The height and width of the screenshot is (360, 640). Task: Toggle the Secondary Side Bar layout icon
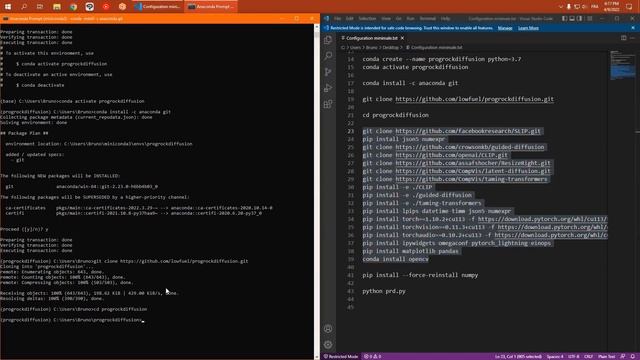pos(580,18)
